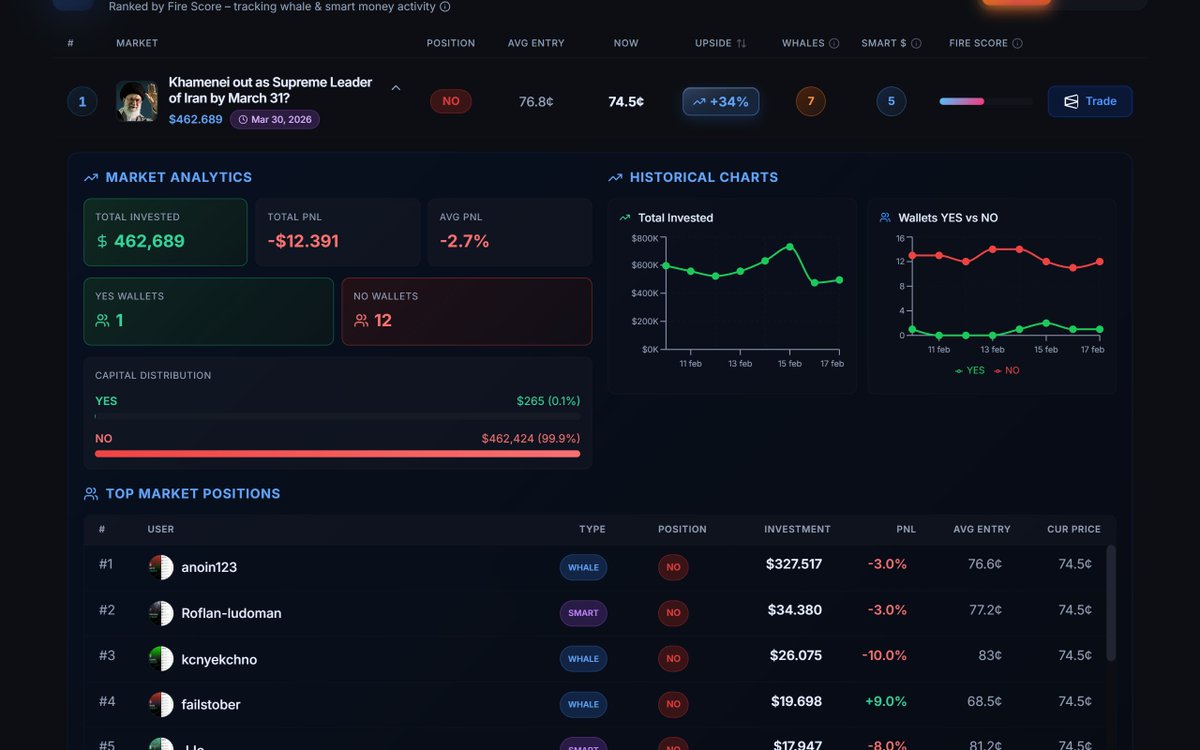Click the Fire Score gradient progress bar

tap(985, 101)
